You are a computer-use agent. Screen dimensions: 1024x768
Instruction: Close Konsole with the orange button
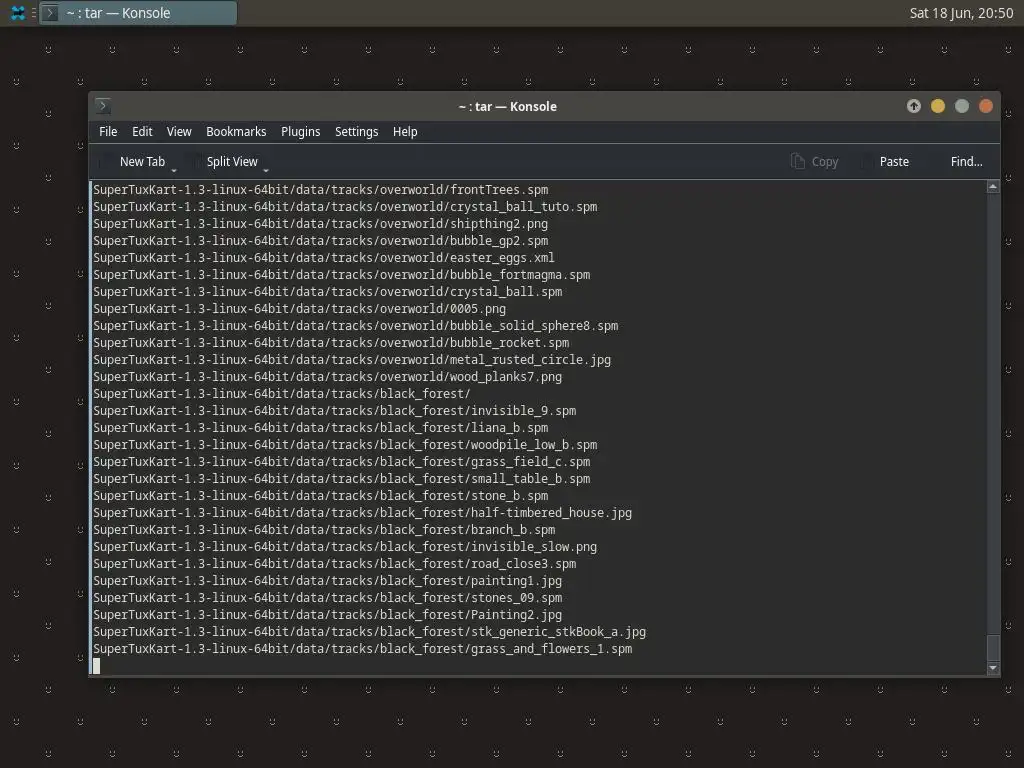986,106
